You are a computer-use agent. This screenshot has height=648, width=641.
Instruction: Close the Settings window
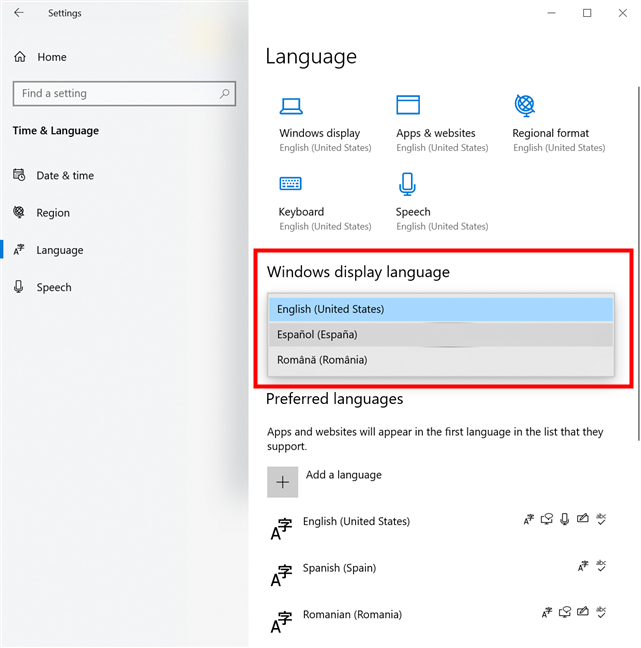coord(622,13)
